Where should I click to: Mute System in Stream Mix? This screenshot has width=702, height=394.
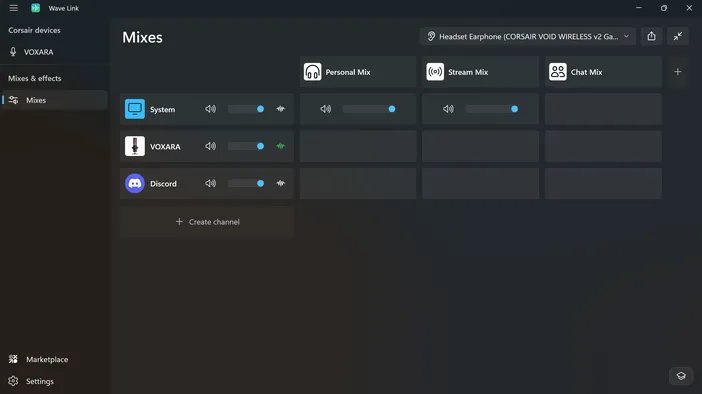tap(448, 109)
